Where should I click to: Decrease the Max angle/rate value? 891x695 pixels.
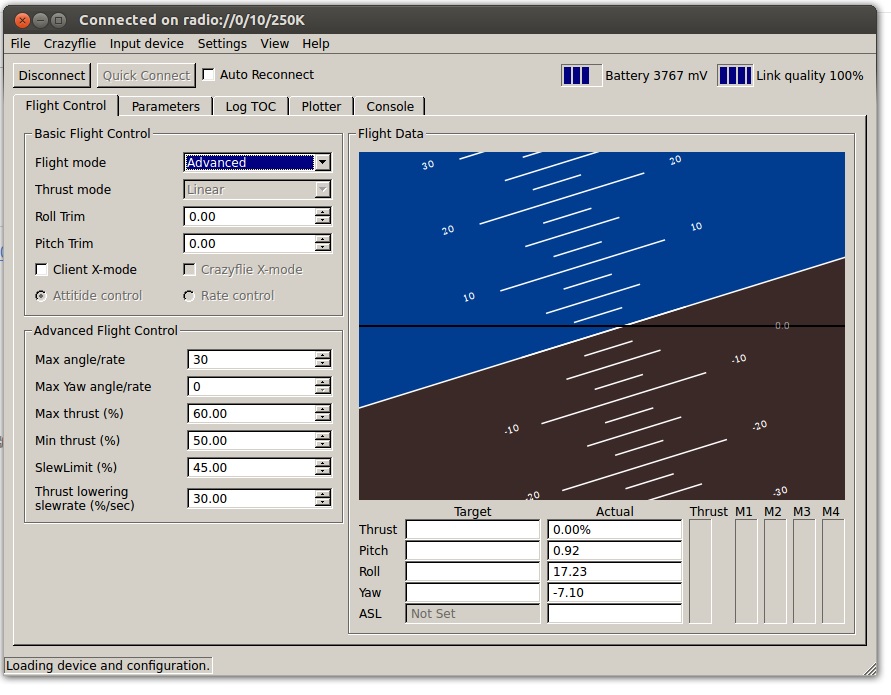(322, 363)
